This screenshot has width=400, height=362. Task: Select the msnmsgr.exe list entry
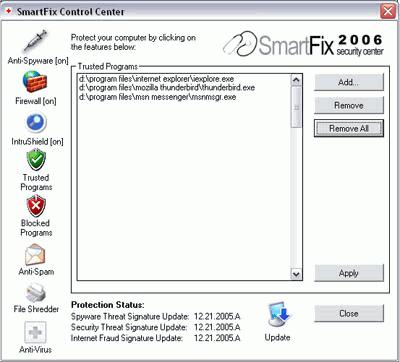pos(158,97)
